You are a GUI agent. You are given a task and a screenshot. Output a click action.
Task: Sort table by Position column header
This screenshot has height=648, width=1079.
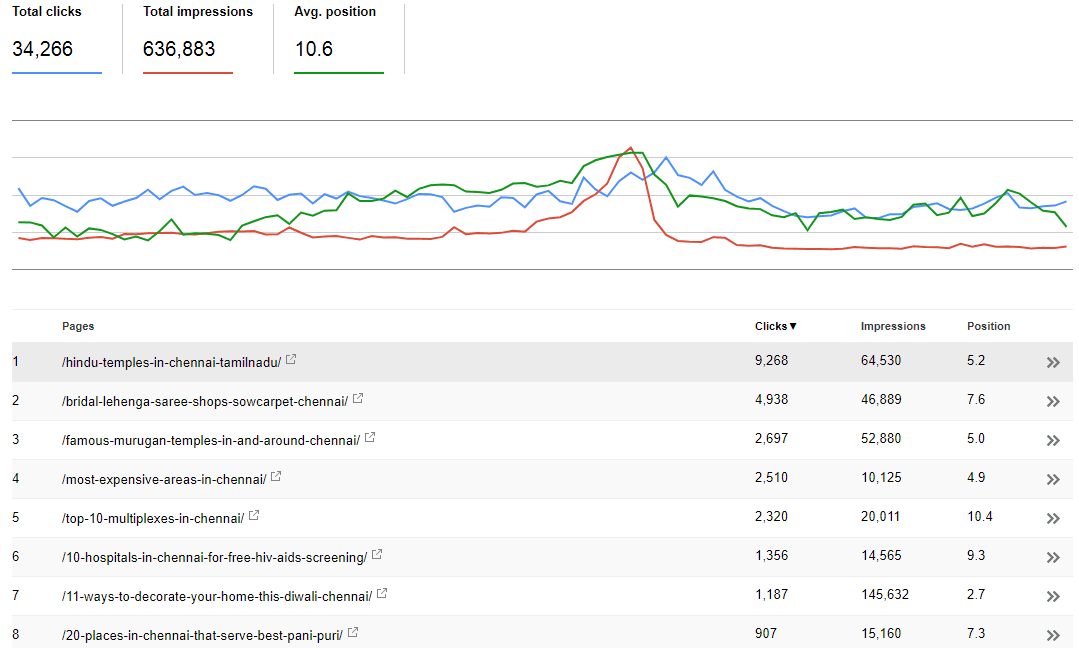coord(988,326)
